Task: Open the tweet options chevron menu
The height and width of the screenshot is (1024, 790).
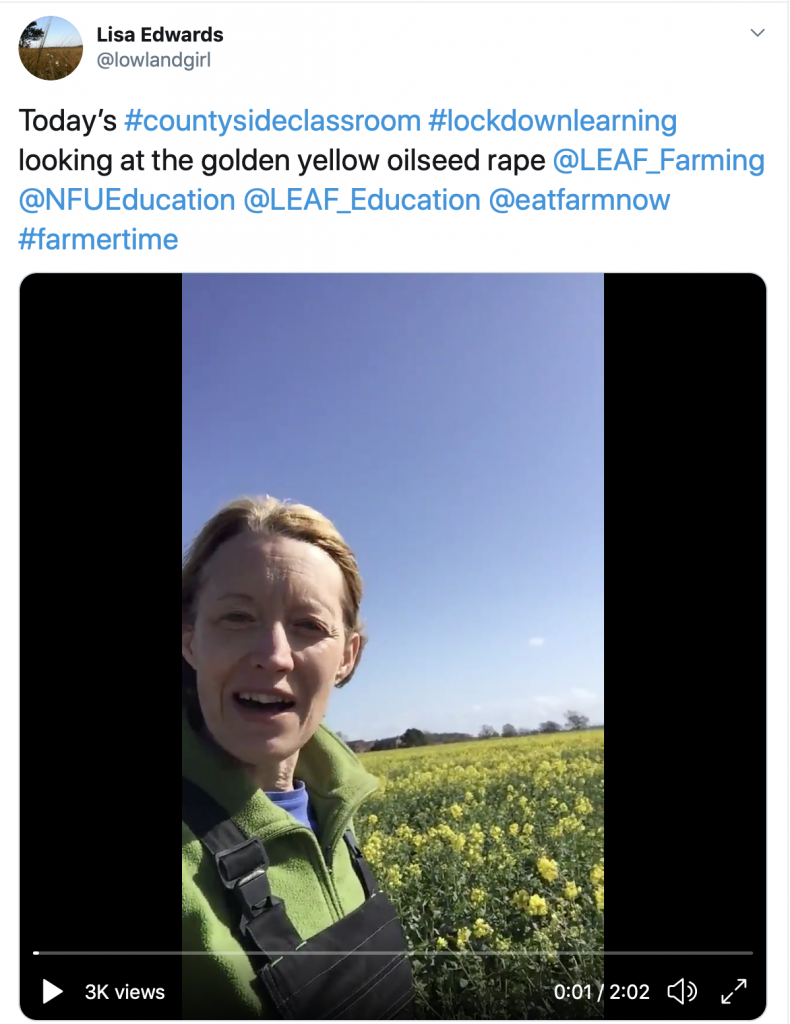Action: (757, 33)
